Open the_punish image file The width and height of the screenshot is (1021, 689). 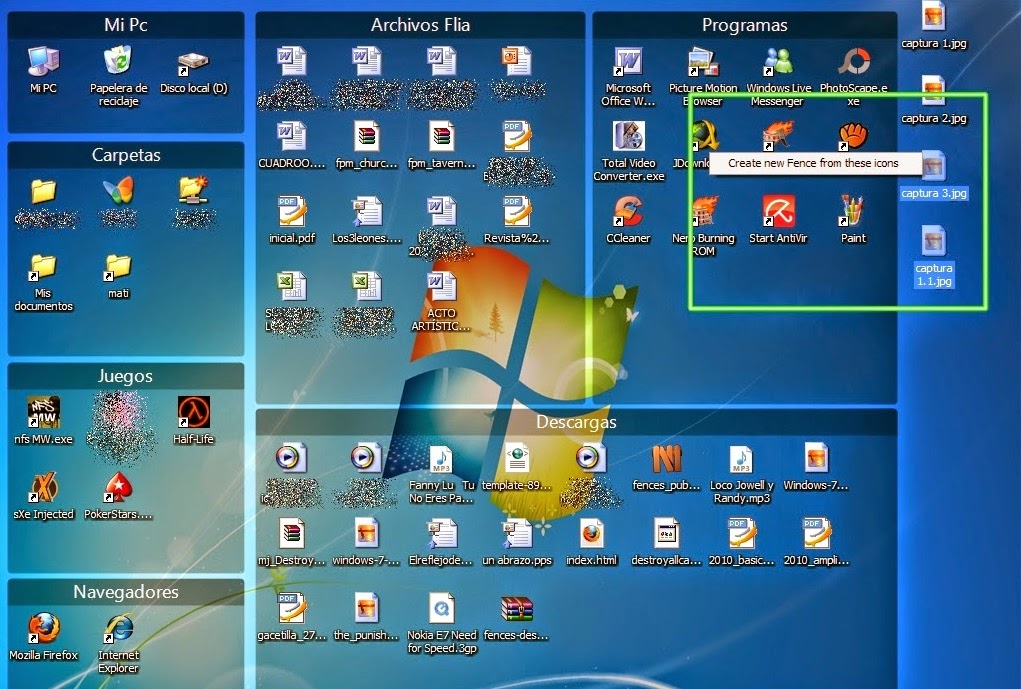[367, 610]
